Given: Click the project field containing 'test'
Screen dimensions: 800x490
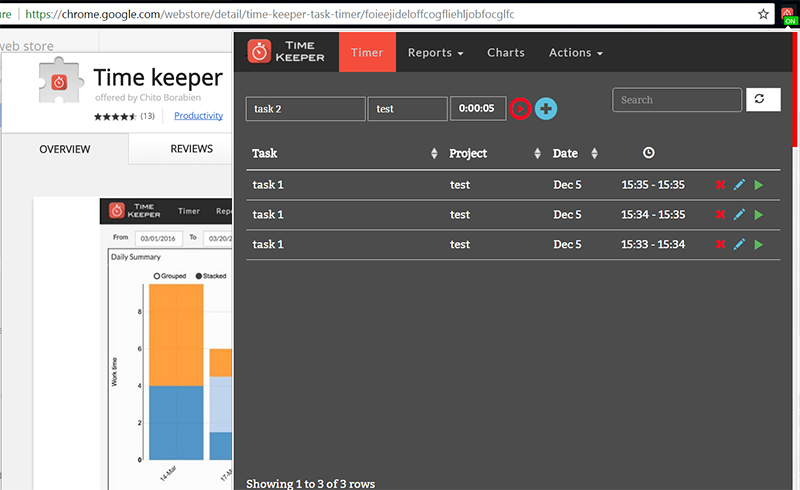Looking at the screenshot, I should [408, 109].
